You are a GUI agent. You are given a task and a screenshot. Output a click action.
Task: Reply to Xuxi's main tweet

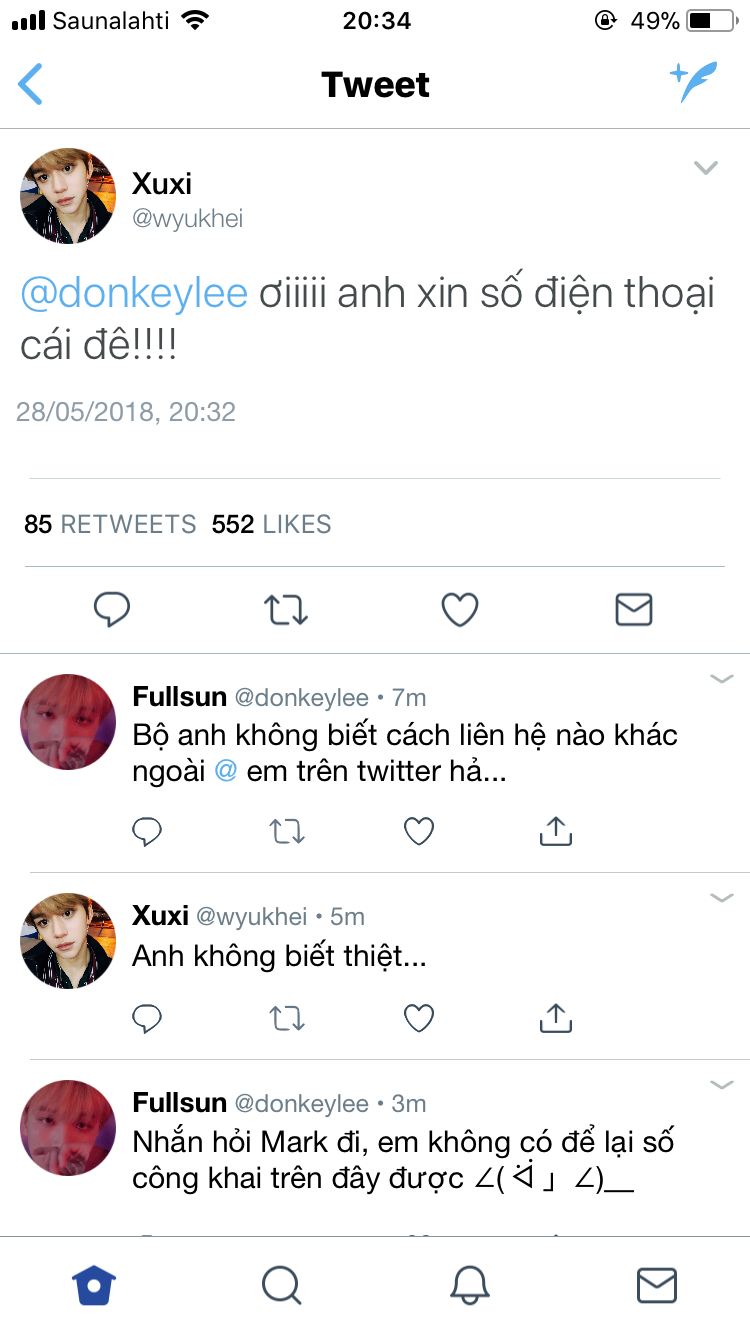tap(112, 609)
